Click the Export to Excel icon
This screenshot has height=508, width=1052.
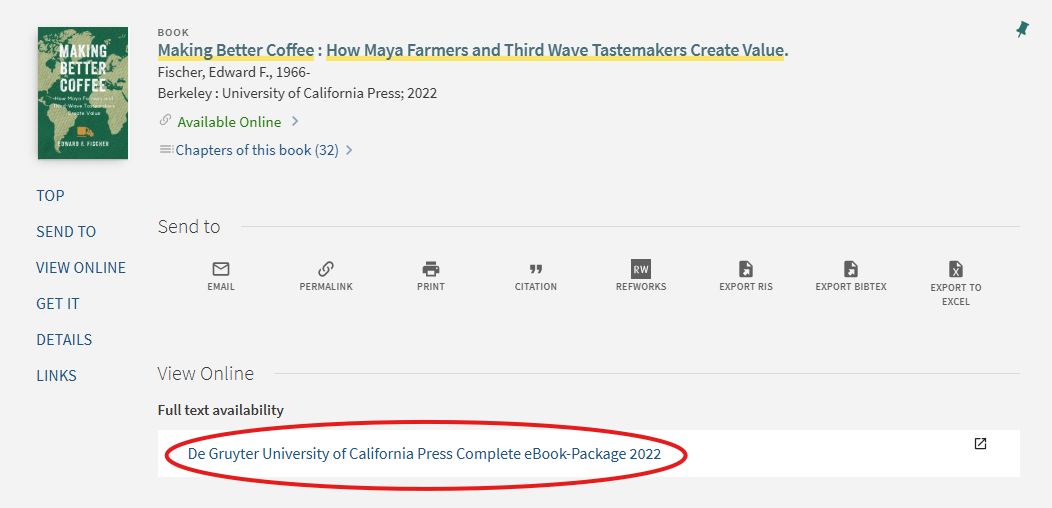tap(956, 269)
